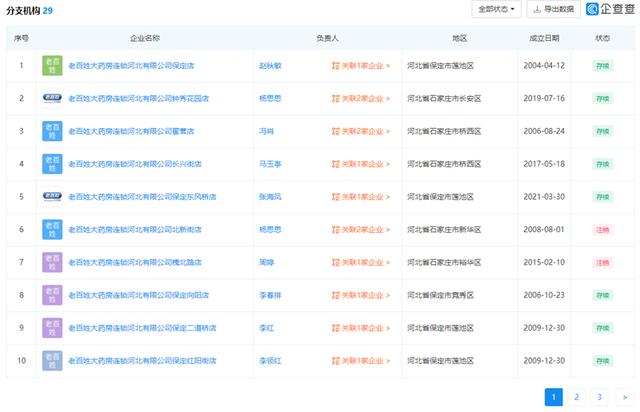Click the 导出数据 export data button

(x=553, y=9)
